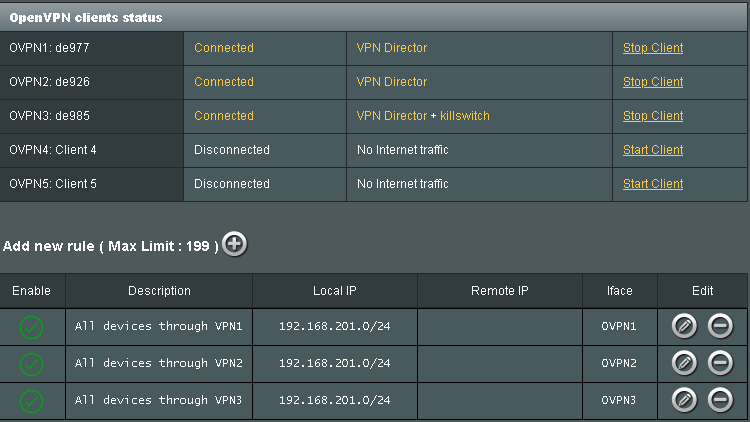
Task: Add a new VPN Director rule
Action: tap(234, 244)
